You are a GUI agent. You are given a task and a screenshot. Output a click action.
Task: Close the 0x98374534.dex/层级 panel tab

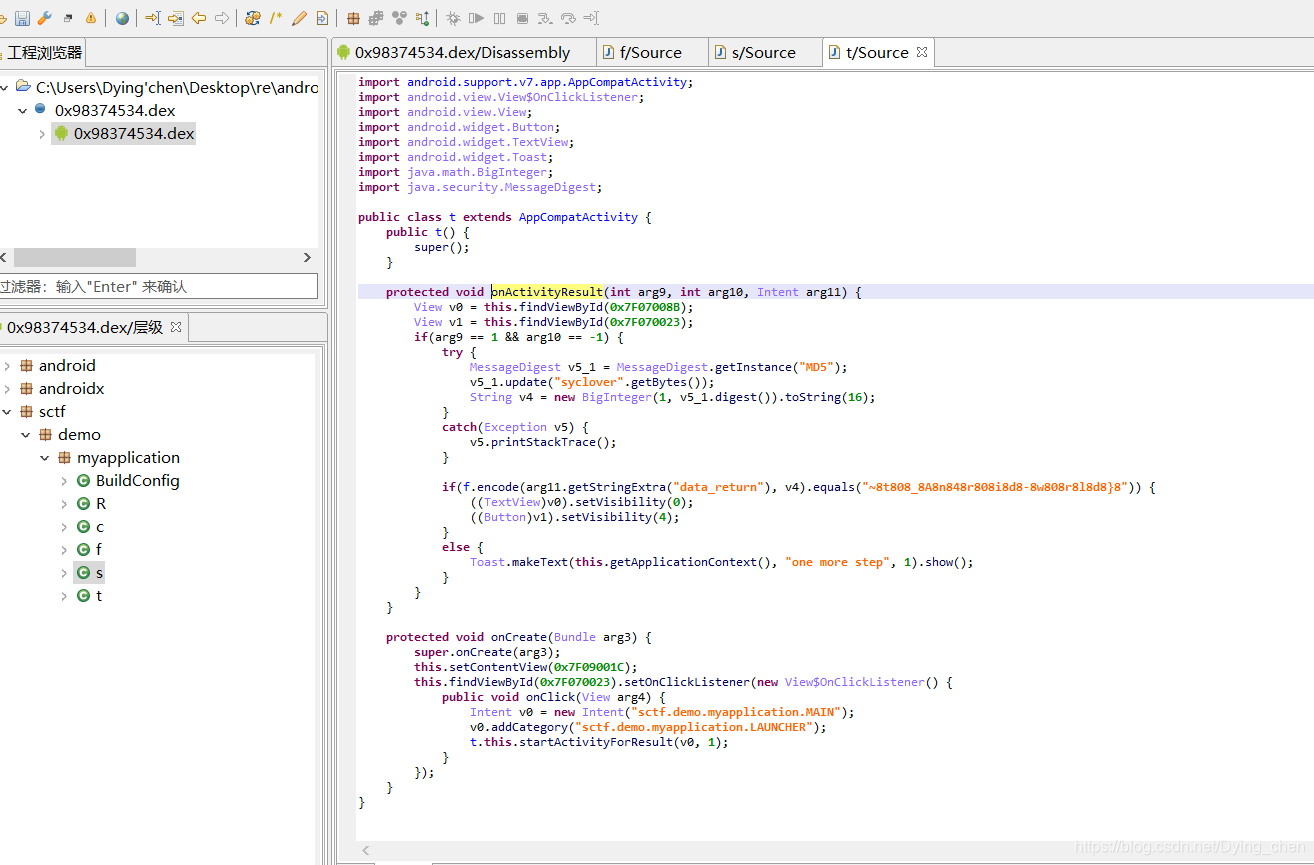point(176,326)
